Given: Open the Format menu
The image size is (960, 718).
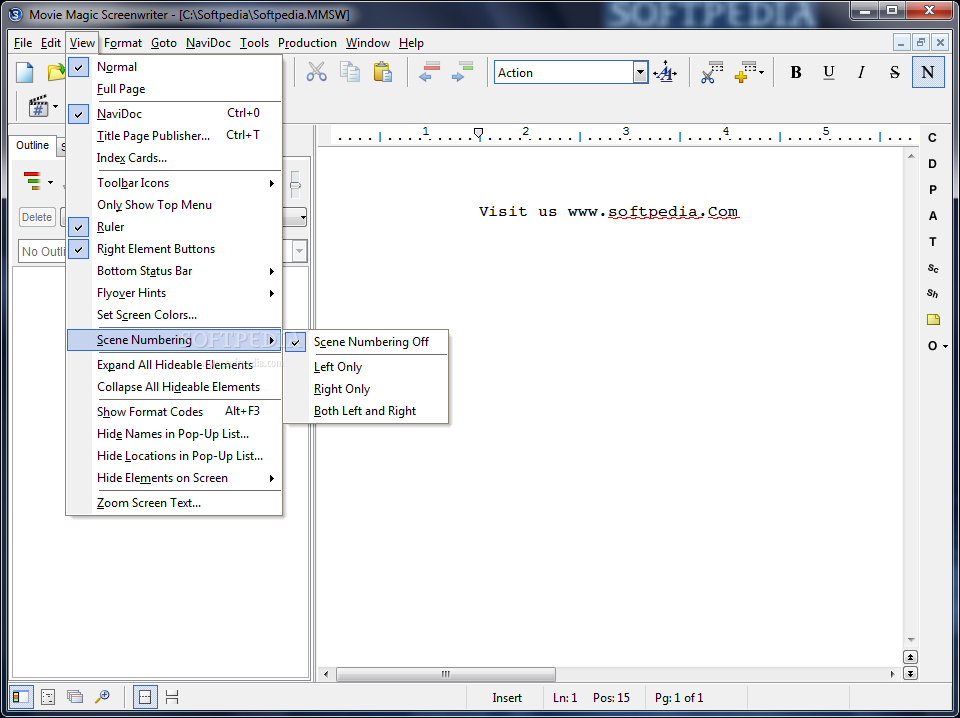Looking at the screenshot, I should point(122,43).
